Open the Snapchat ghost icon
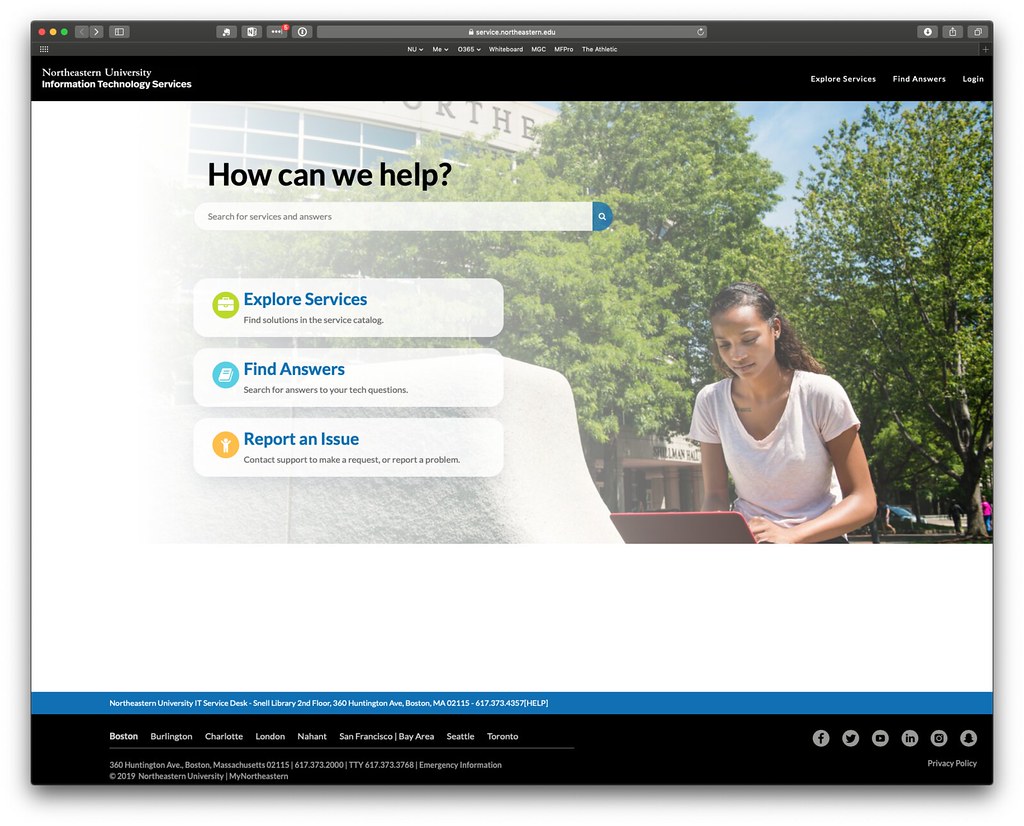1024x826 pixels. click(x=968, y=738)
